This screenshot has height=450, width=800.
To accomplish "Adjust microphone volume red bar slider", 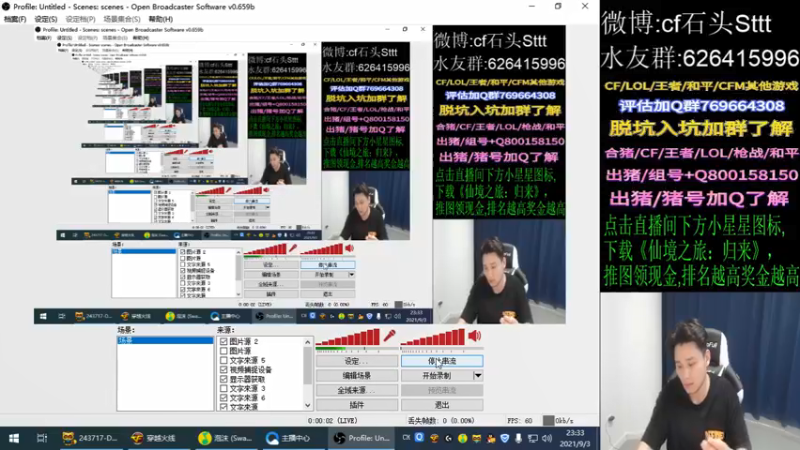I will 348,337.
